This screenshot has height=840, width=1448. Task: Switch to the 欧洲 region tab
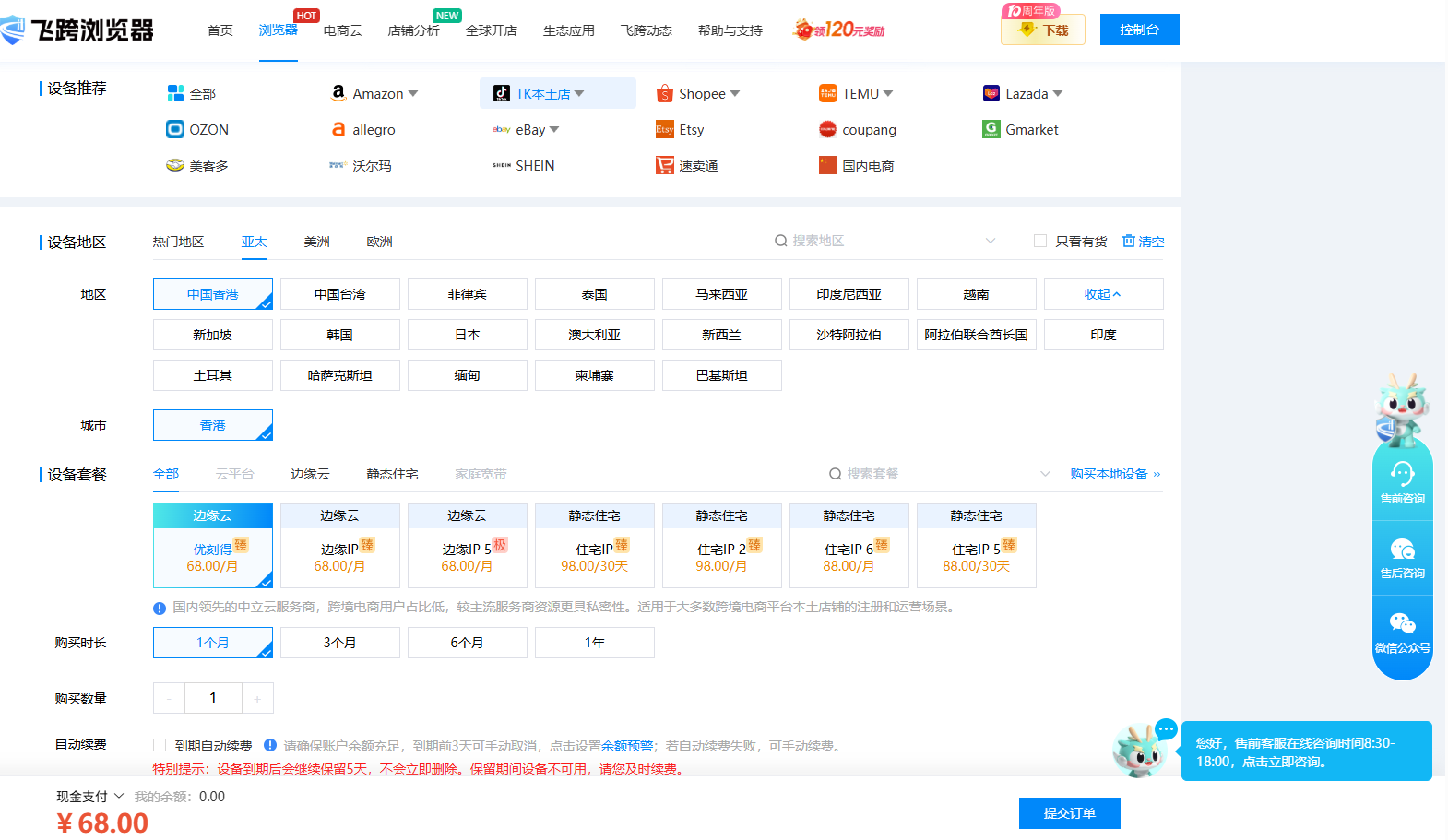379,242
